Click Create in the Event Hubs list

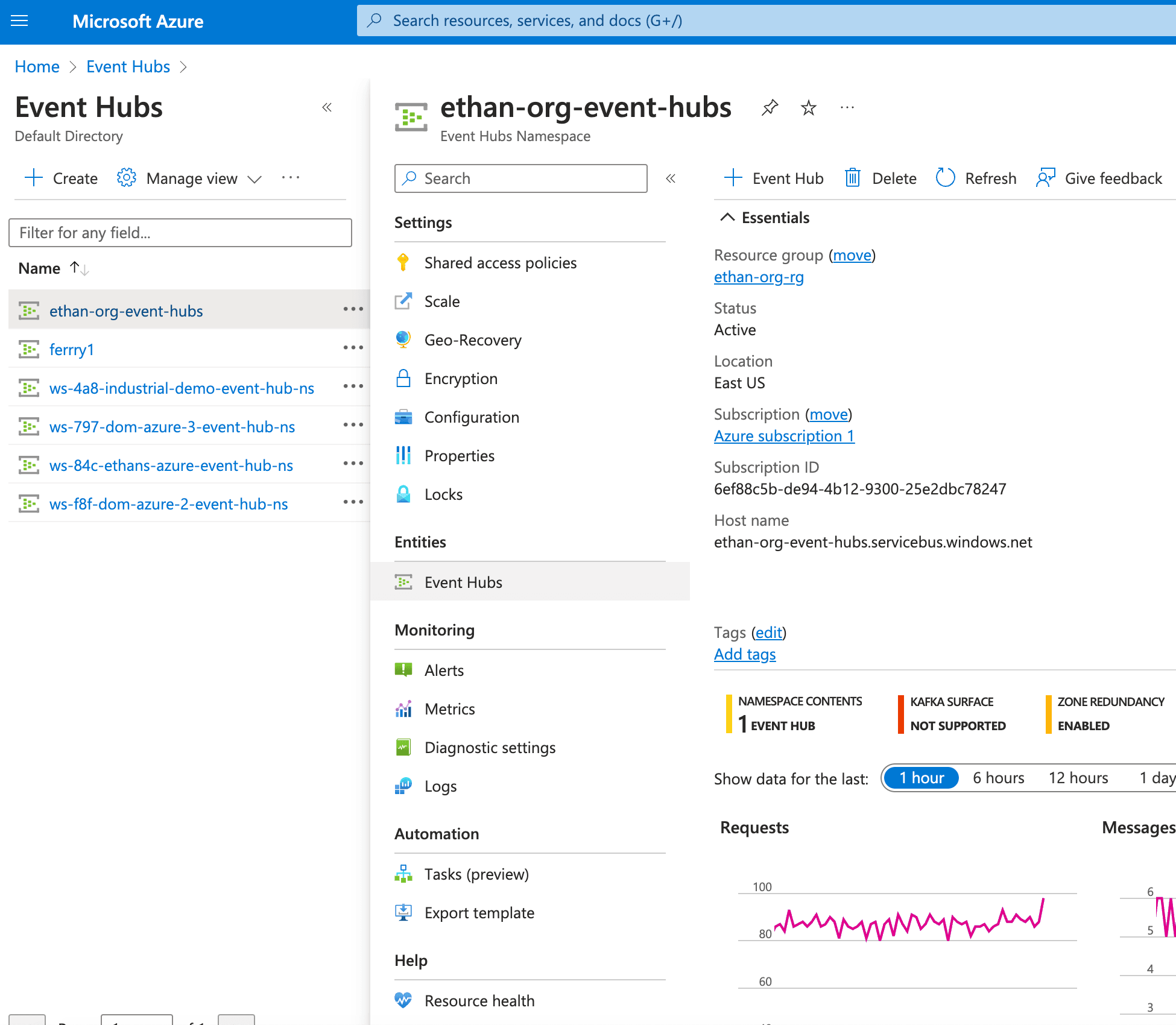[61, 178]
